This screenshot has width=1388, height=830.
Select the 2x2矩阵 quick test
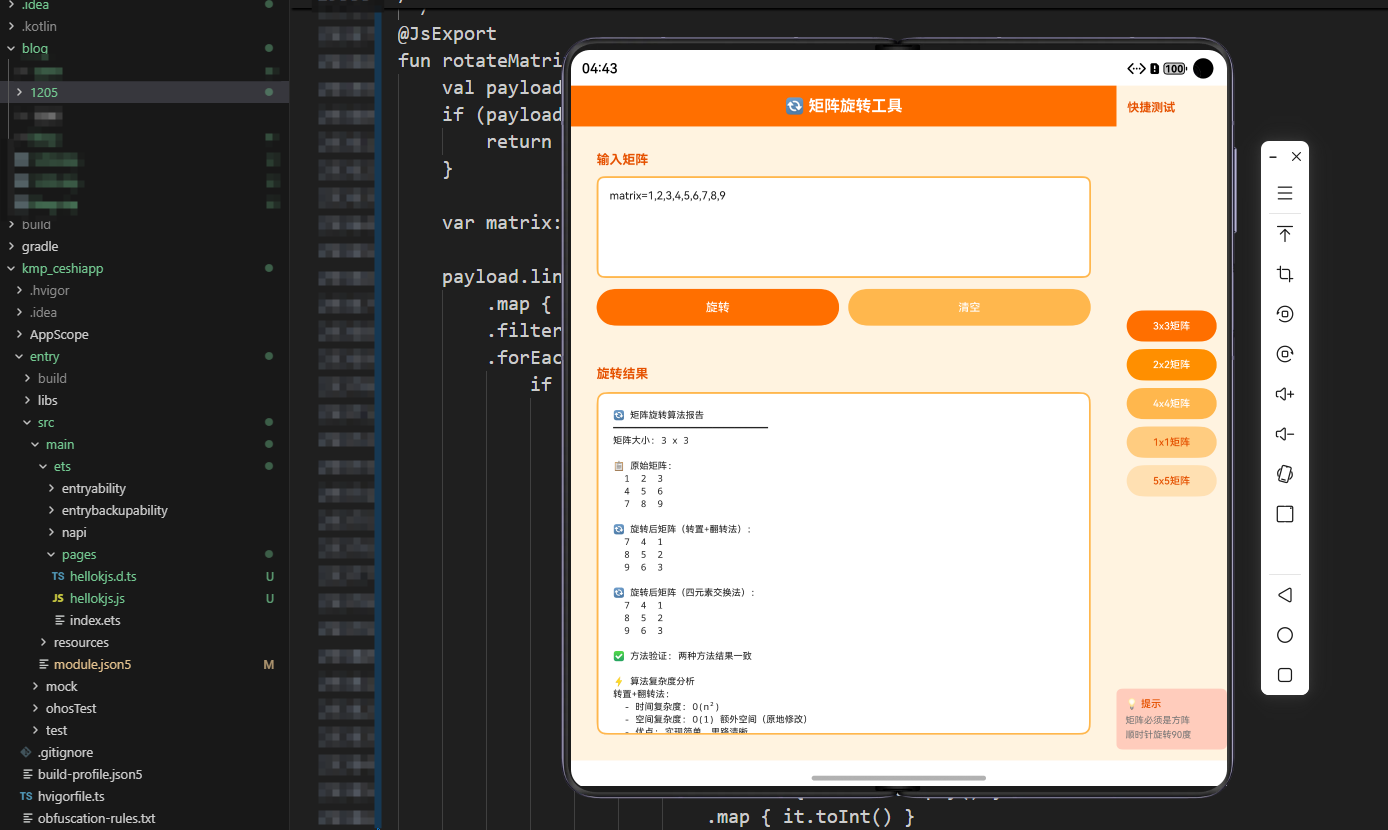pyautogui.click(x=1171, y=365)
